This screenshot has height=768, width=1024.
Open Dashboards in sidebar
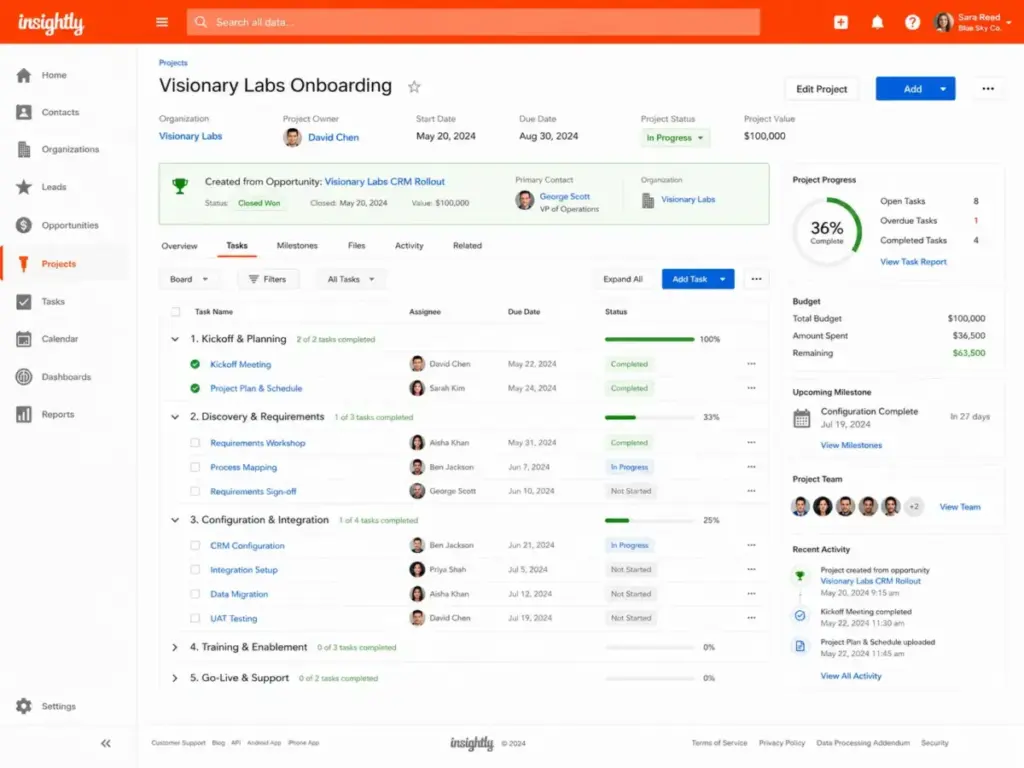point(54,377)
